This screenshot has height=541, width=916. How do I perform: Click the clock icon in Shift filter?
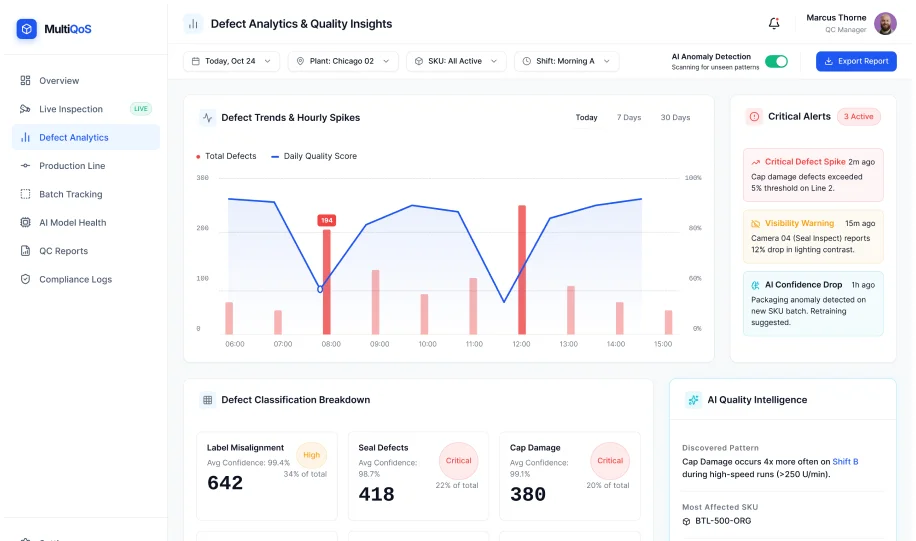click(x=526, y=61)
